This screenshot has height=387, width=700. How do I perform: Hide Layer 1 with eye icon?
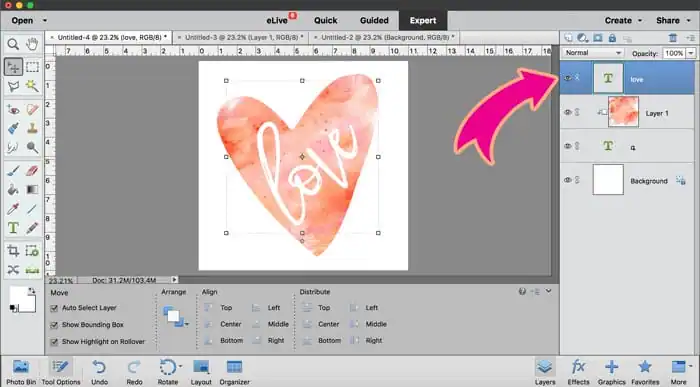pyautogui.click(x=567, y=112)
